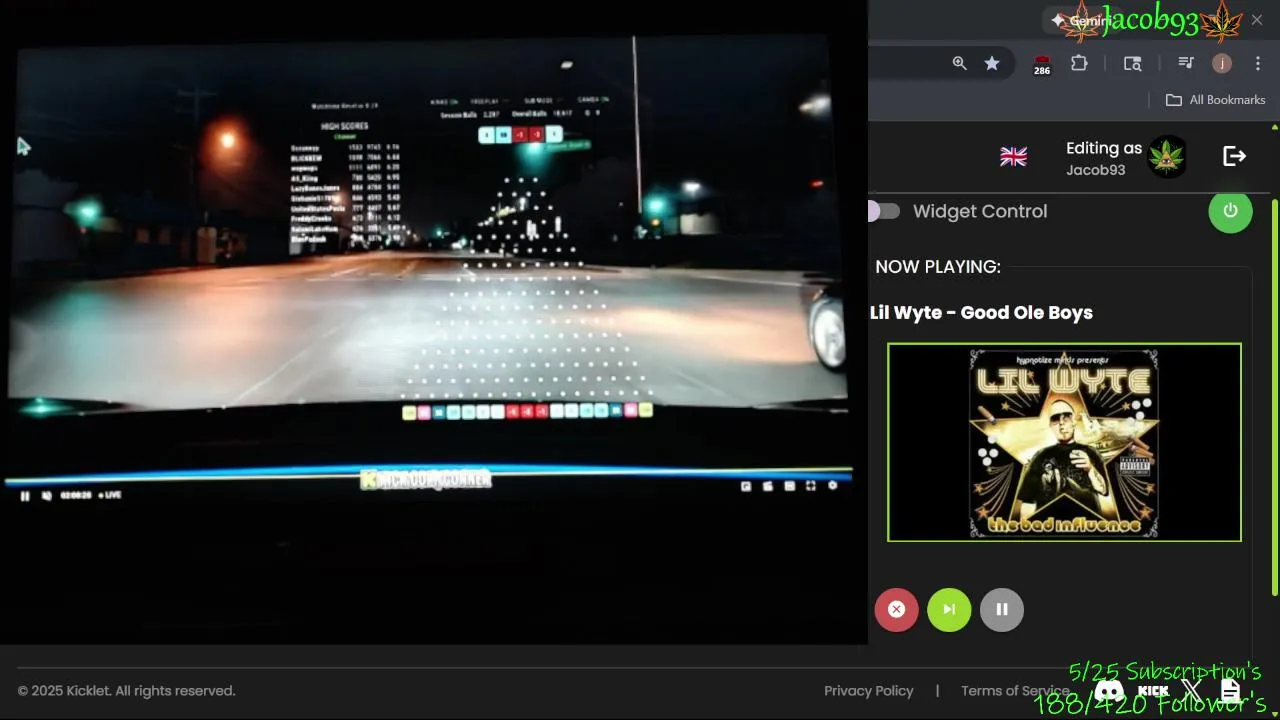The width and height of the screenshot is (1280, 720).
Task: Open the X social icon in footer
Action: click(1191, 690)
